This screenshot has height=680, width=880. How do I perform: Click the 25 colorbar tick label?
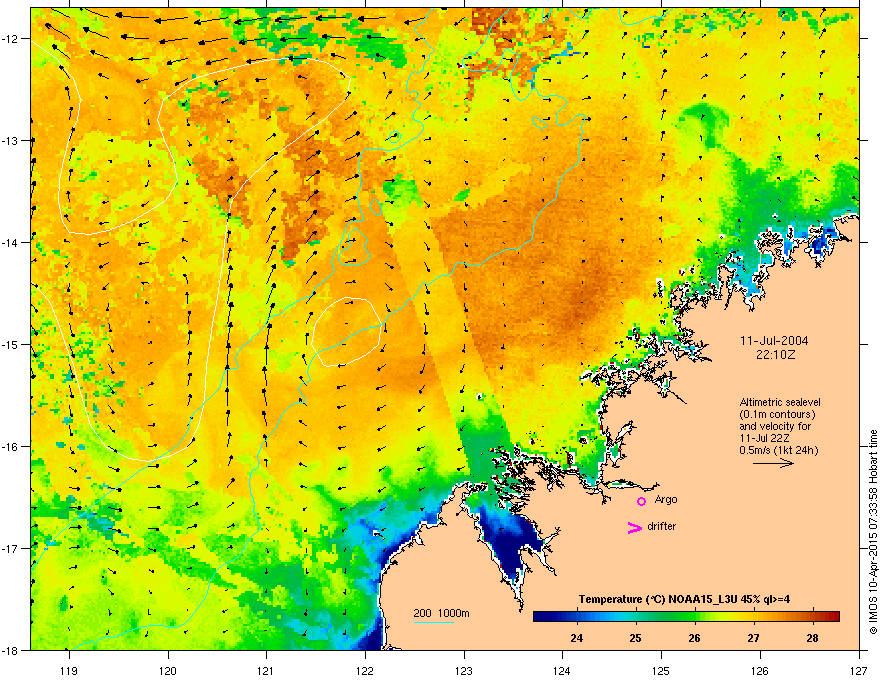tap(635, 638)
